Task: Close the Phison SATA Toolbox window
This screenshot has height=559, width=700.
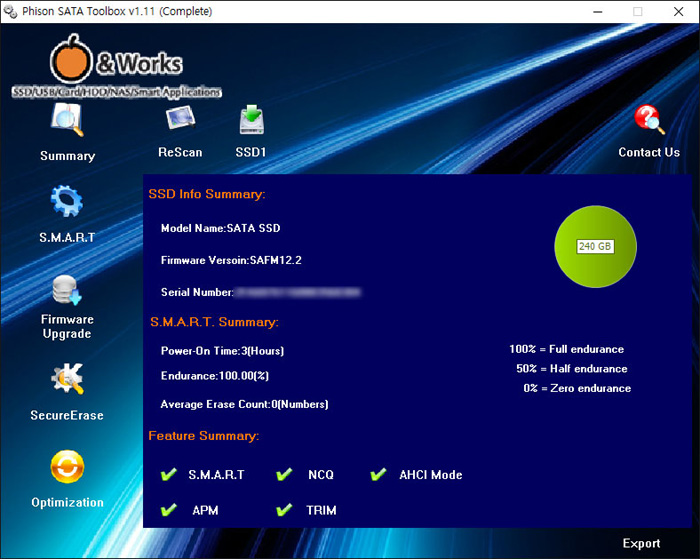Action: click(679, 12)
